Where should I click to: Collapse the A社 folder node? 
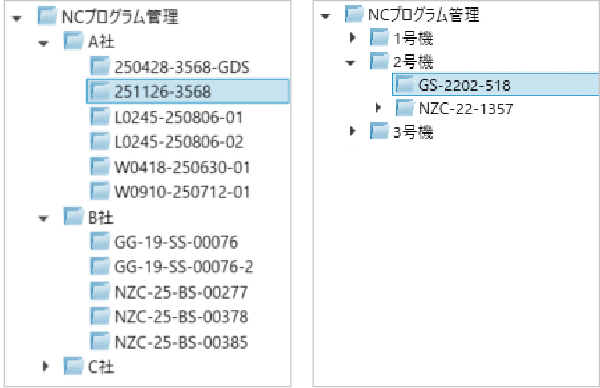point(43,43)
